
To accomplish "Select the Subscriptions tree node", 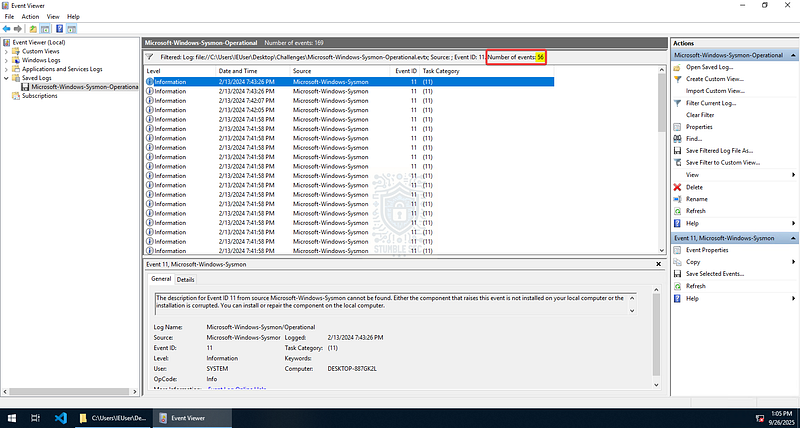I will 39,96.
